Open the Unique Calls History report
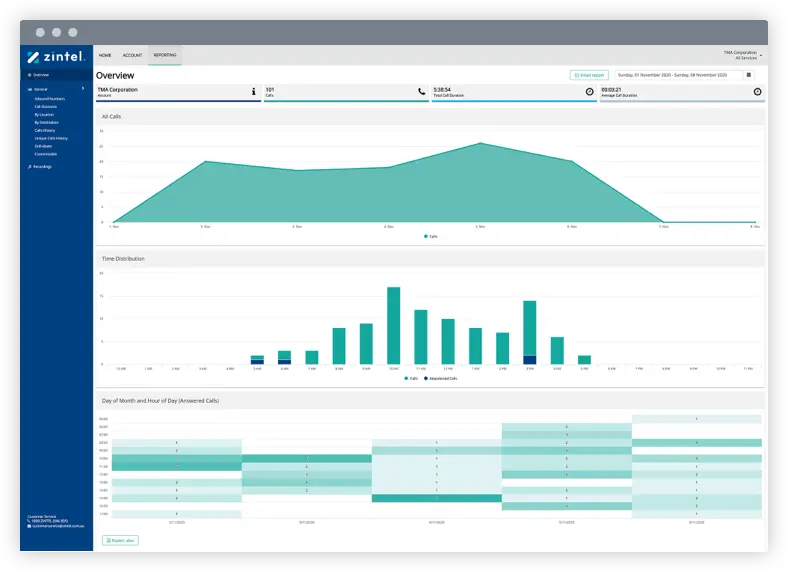Image resolution: width=788 pixels, height=572 pixels. [x=51, y=138]
